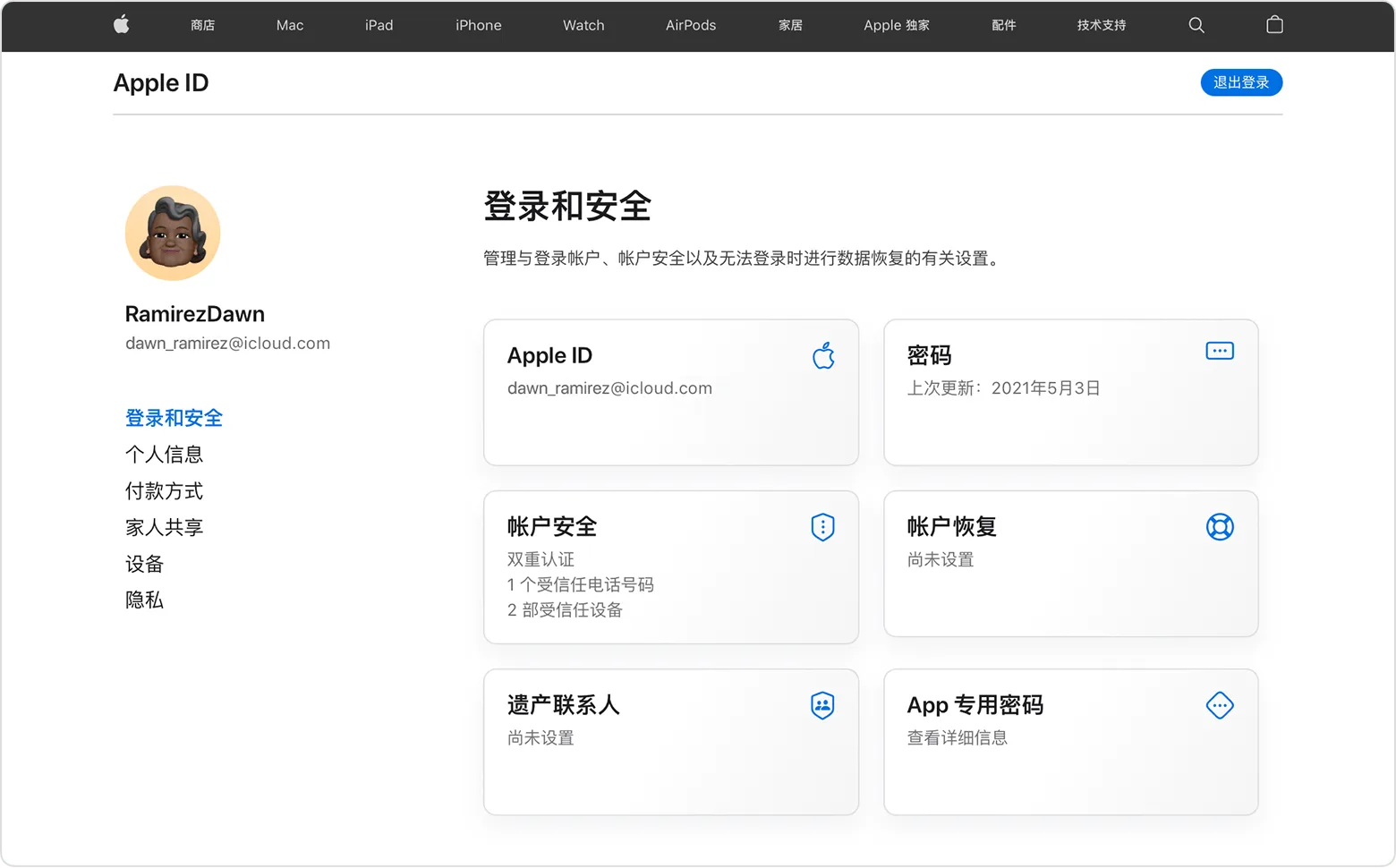Viewport: 1396px width, 868px height.
Task: Open the Apple ID card title
Action: coord(549,356)
